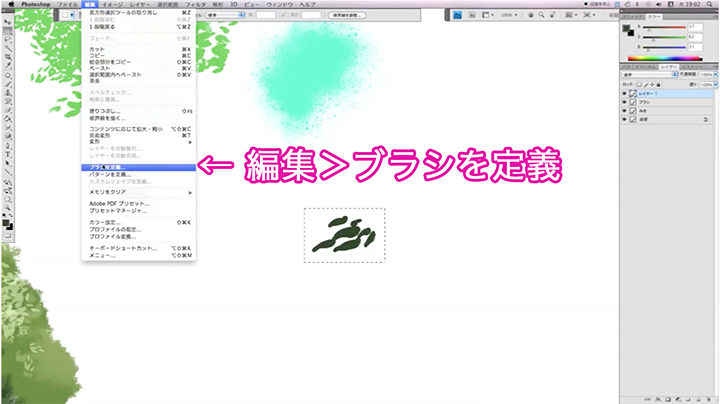720x404 pixels.
Task: Hide the レイヤー 1 layer
Action: [624, 93]
